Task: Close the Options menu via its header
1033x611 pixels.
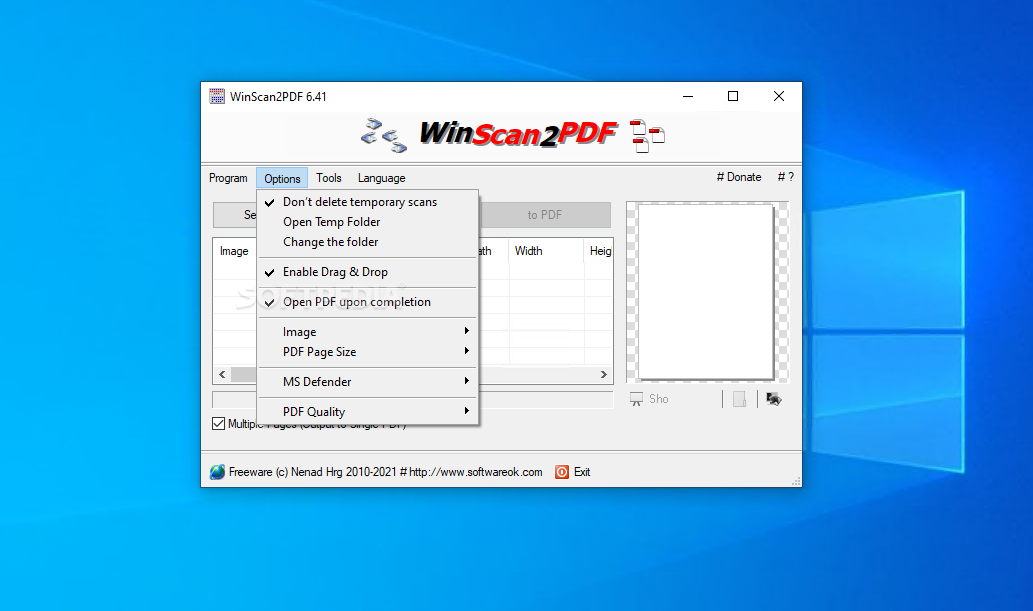Action: click(282, 178)
